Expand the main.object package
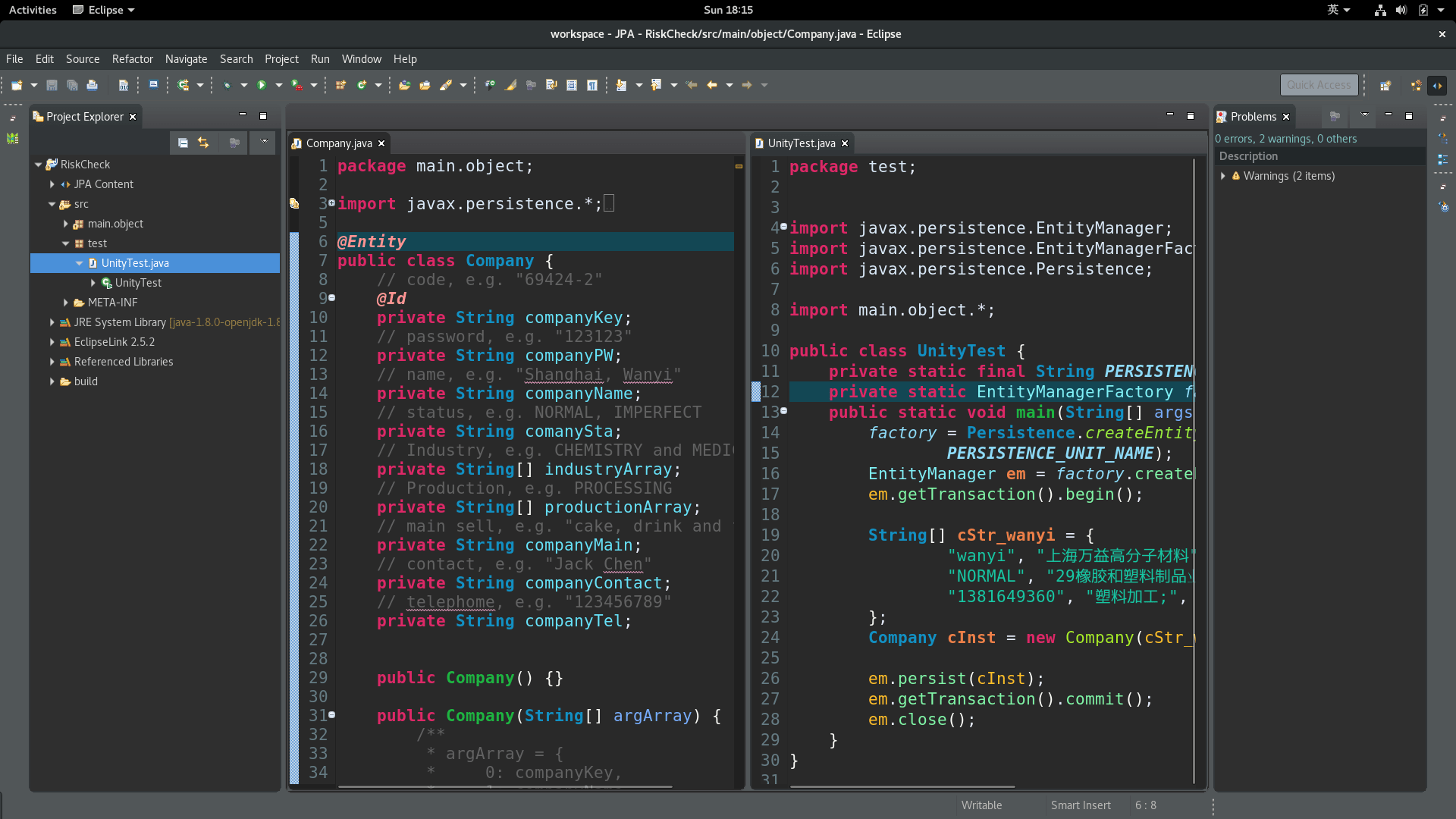This screenshot has height=819, width=1456. pyautogui.click(x=66, y=224)
